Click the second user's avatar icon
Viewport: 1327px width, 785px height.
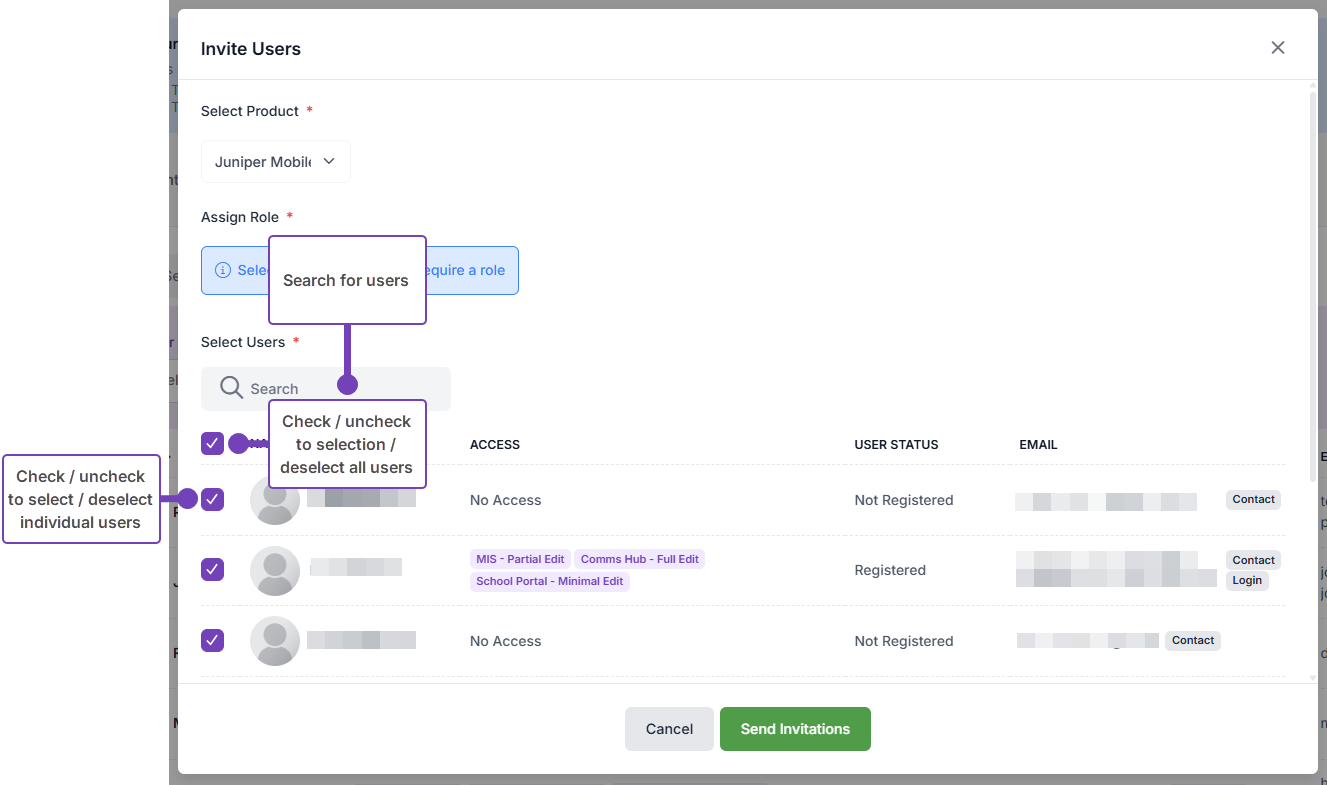[275, 571]
